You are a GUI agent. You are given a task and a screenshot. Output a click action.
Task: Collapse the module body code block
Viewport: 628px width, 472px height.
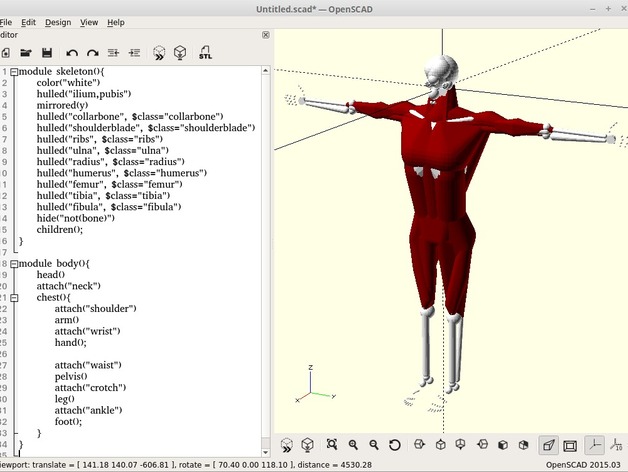point(14,264)
